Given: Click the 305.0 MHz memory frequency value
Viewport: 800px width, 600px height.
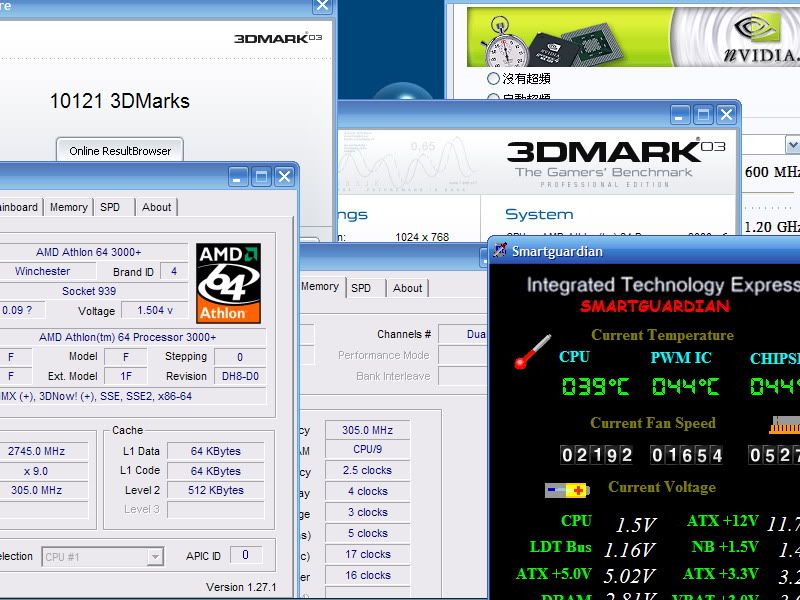Looking at the screenshot, I should pyautogui.click(x=367, y=430).
